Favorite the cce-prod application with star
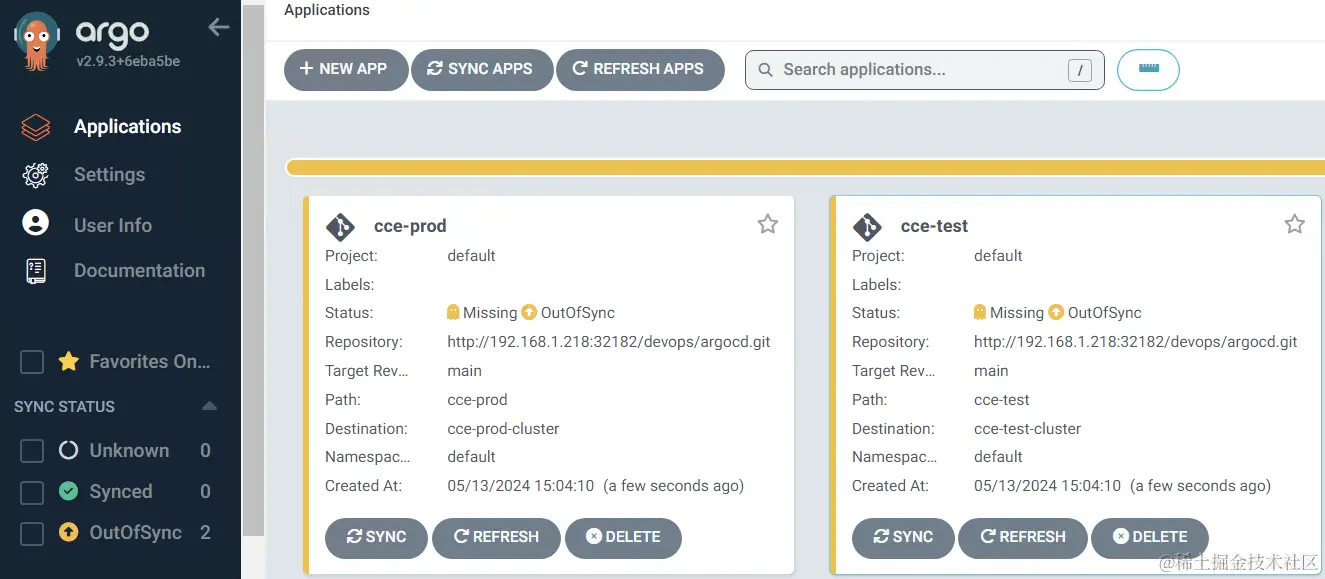Viewport: 1325px width, 579px height. pos(768,224)
